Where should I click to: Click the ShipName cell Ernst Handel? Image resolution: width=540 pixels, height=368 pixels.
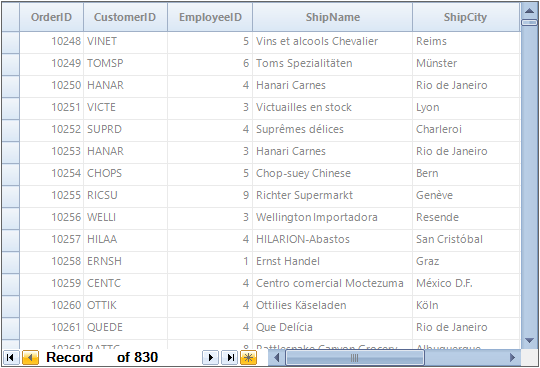point(332,262)
